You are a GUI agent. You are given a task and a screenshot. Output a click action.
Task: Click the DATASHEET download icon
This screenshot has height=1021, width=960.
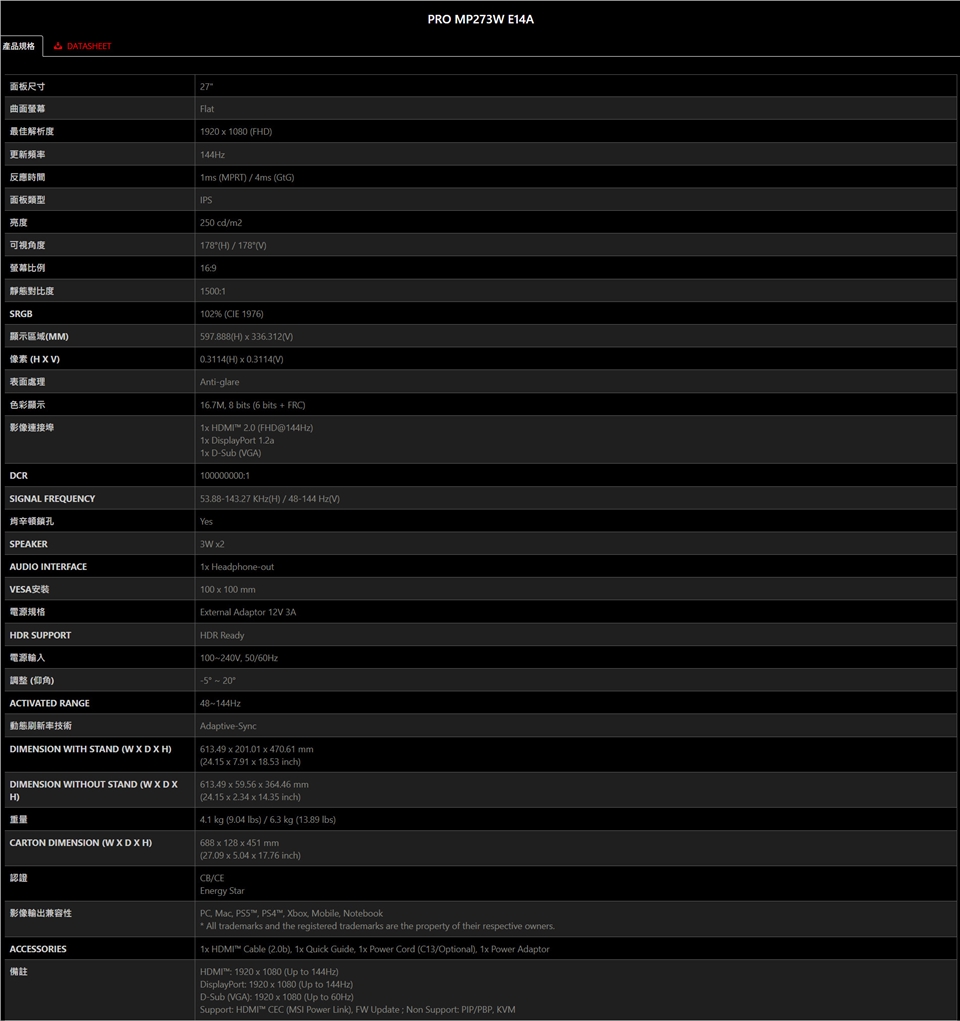[x=58, y=46]
